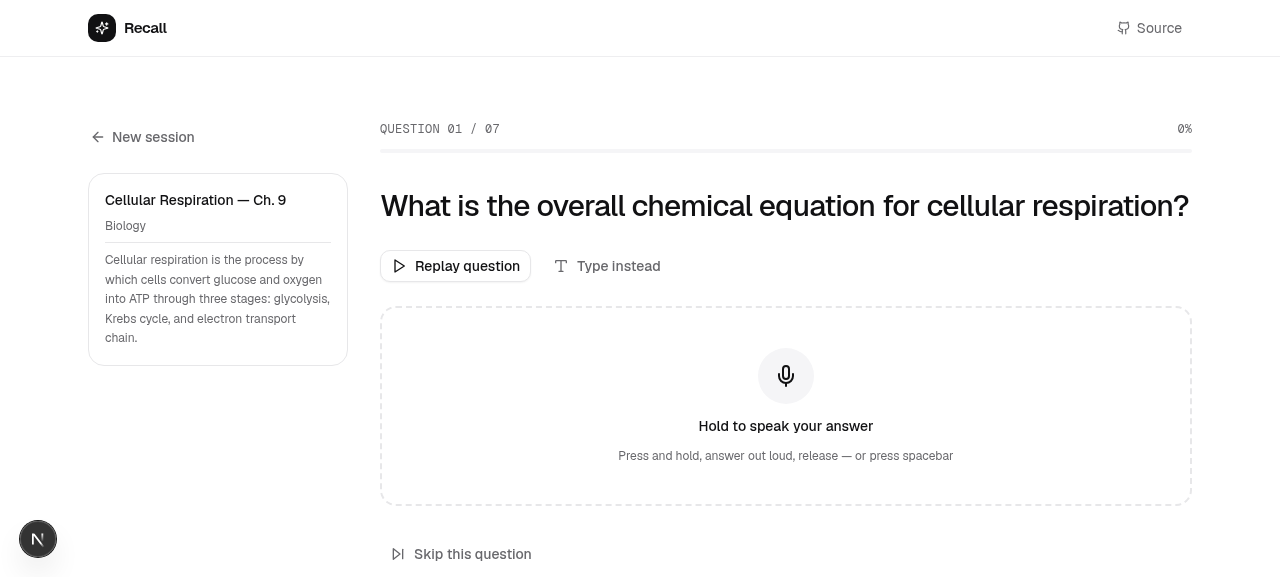Click the question progress bar
The height and width of the screenshot is (577, 1280).
(786, 151)
